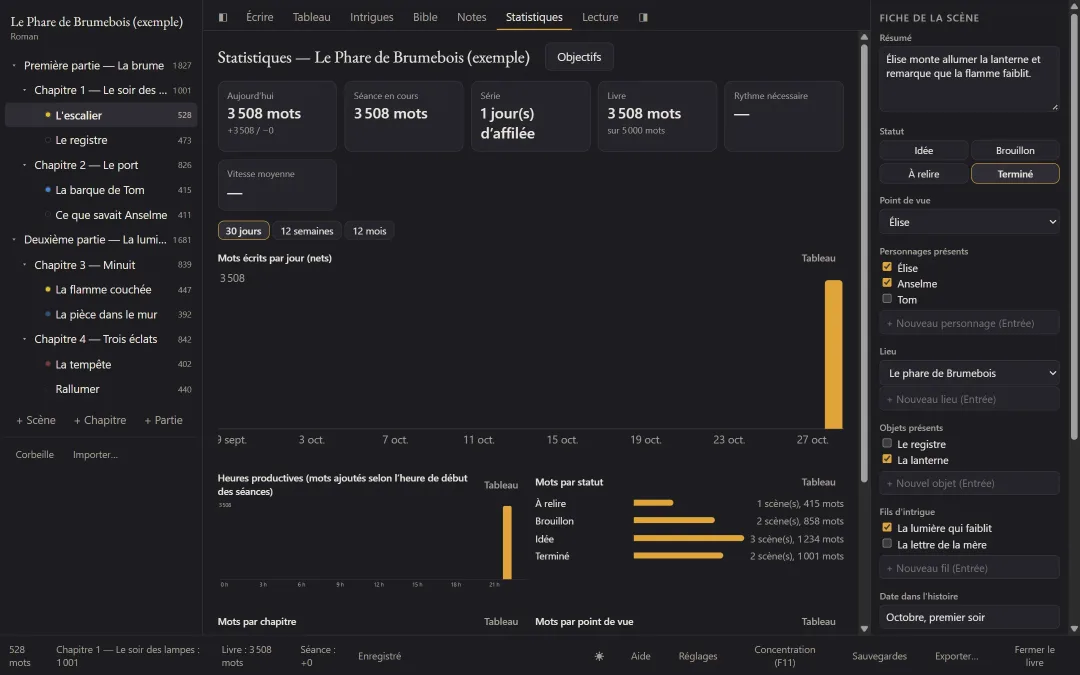Screen dimensions: 1080x675
Task: Collapse the Deuxième partie tree arrow
Action: pos(14,240)
